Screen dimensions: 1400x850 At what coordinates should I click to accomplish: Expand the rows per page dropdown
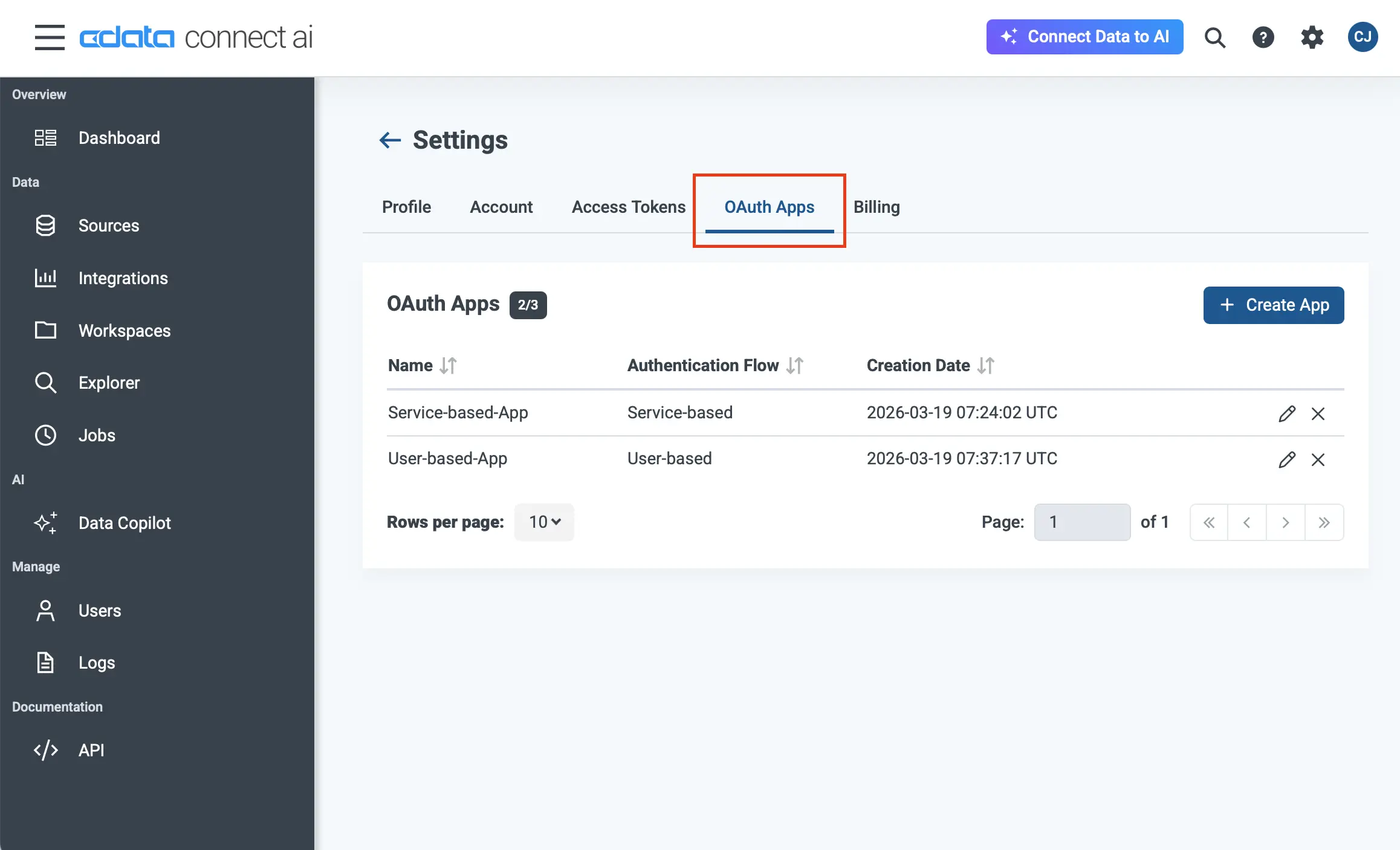click(544, 522)
